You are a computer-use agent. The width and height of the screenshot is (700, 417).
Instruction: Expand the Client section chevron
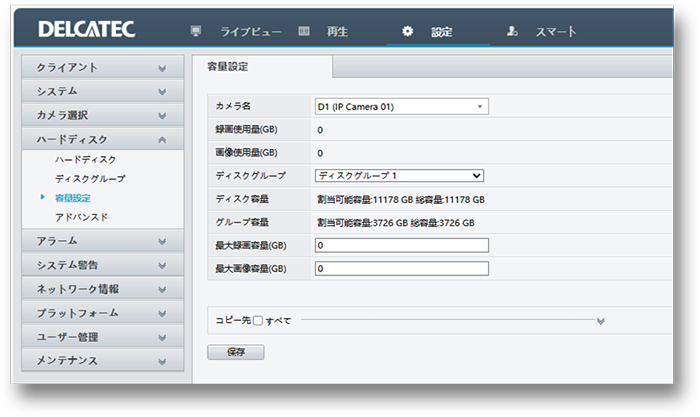coord(162,68)
